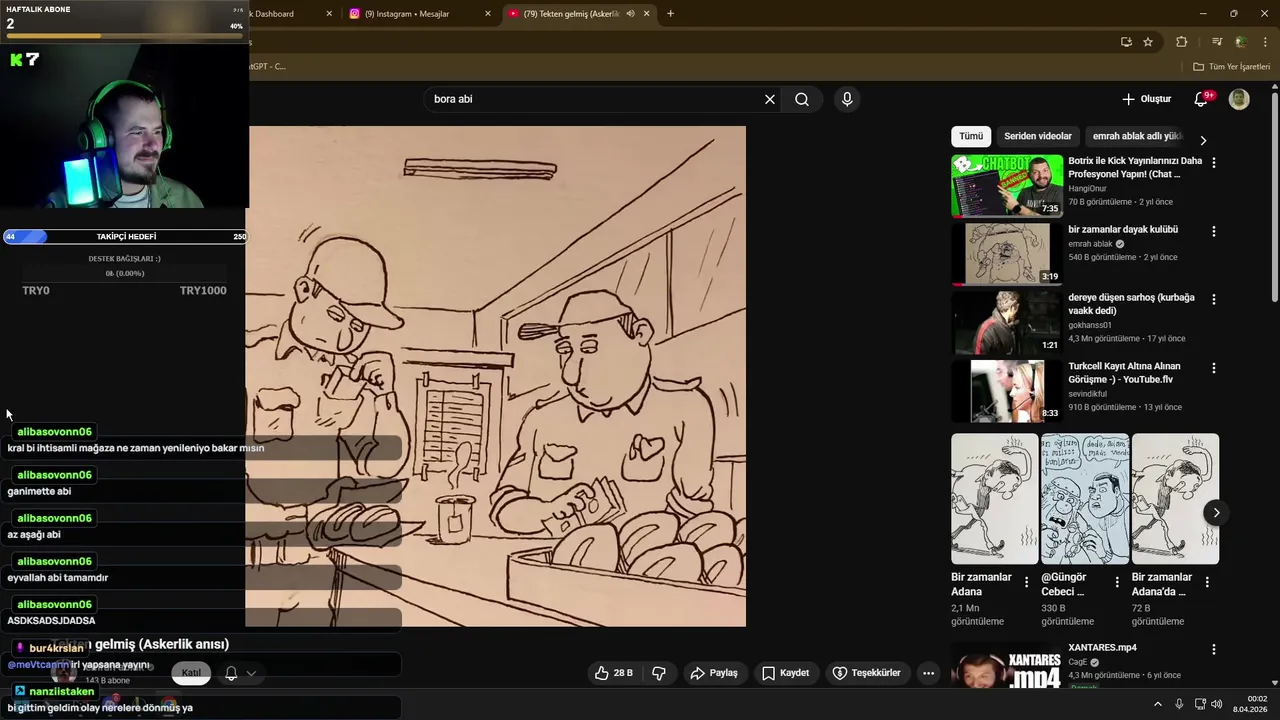The width and height of the screenshot is (1280, 720).
Task: Open bir zamanlar dayak kulübü thumbnail
Action: [1007, 254]
